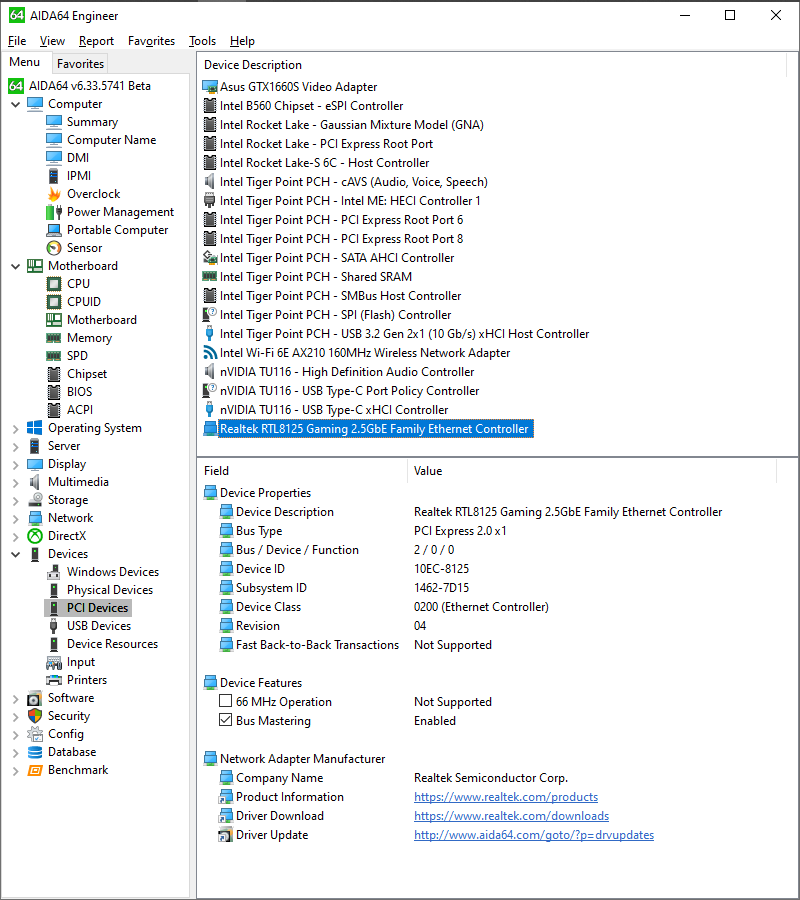
Task: Open the realtek.com/products link
Action: pos(506,797)
